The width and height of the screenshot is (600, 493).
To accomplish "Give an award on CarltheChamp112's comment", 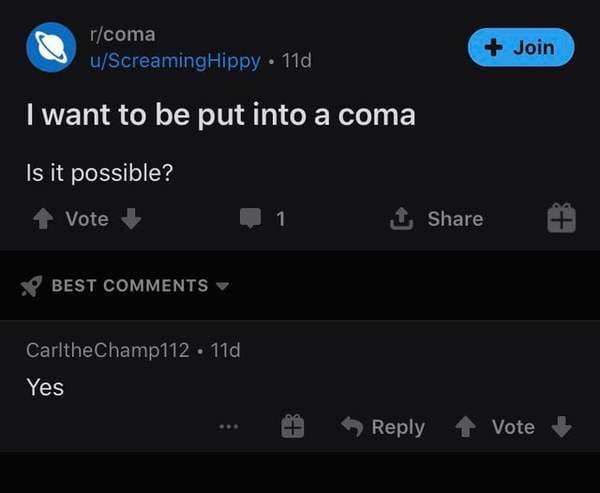I will coord(293,426).
